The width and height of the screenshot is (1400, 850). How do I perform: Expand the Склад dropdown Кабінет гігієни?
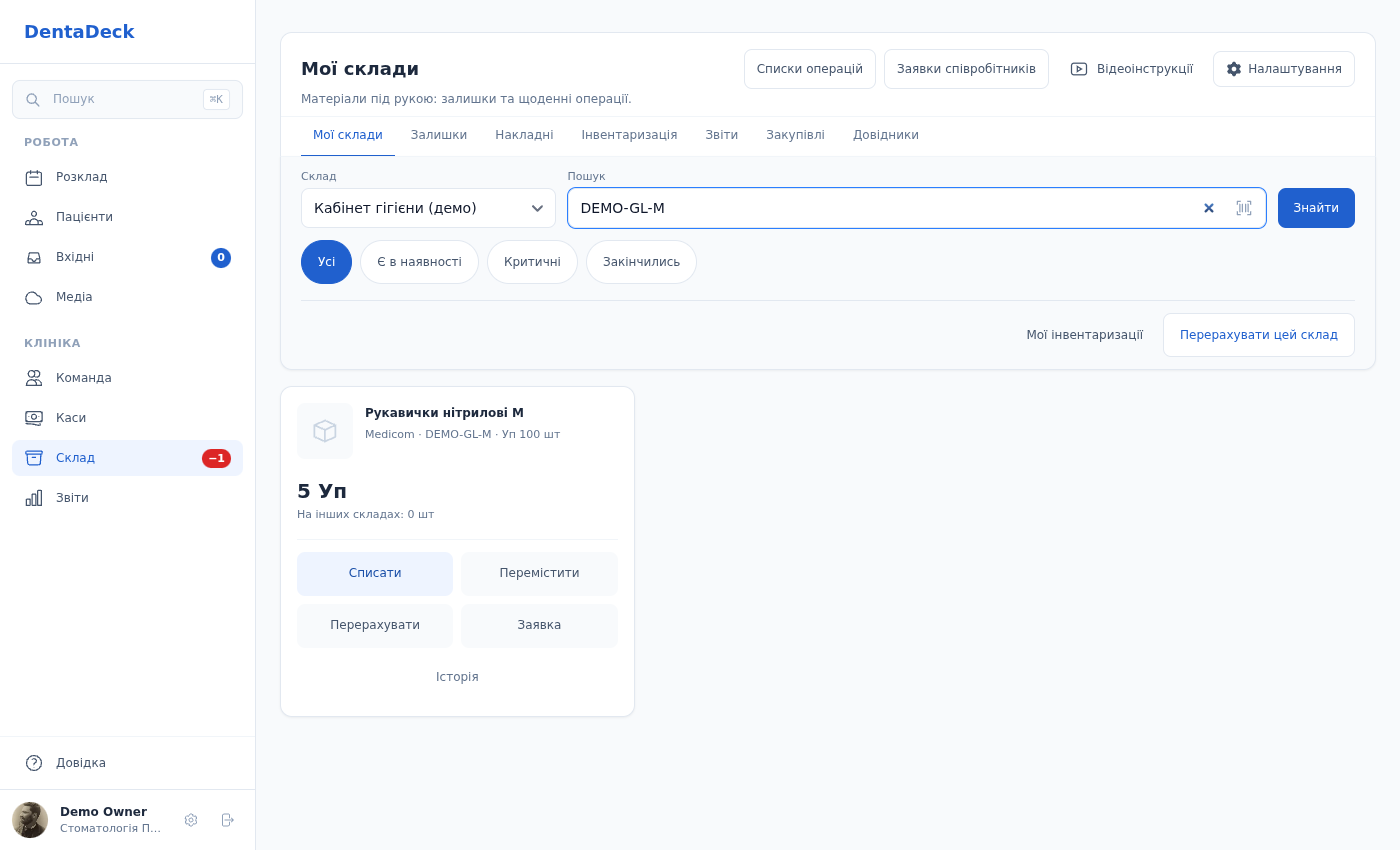[x=428, y=208]
